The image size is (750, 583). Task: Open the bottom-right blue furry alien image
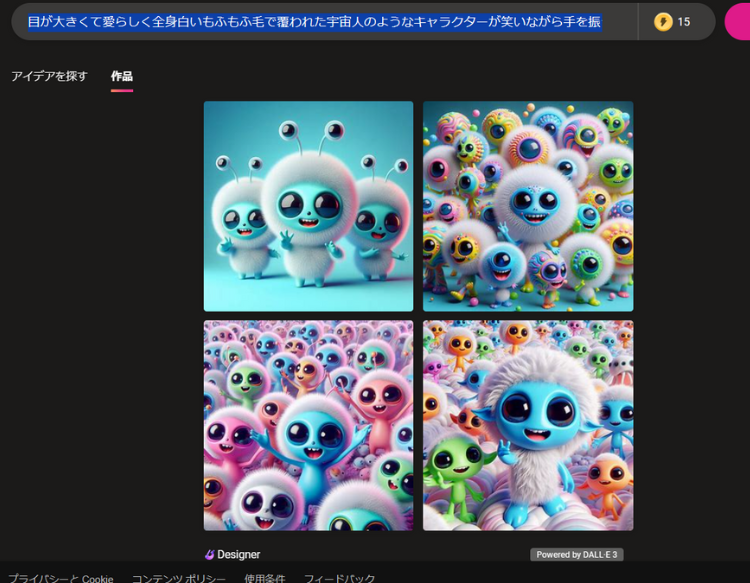(528, 425)
